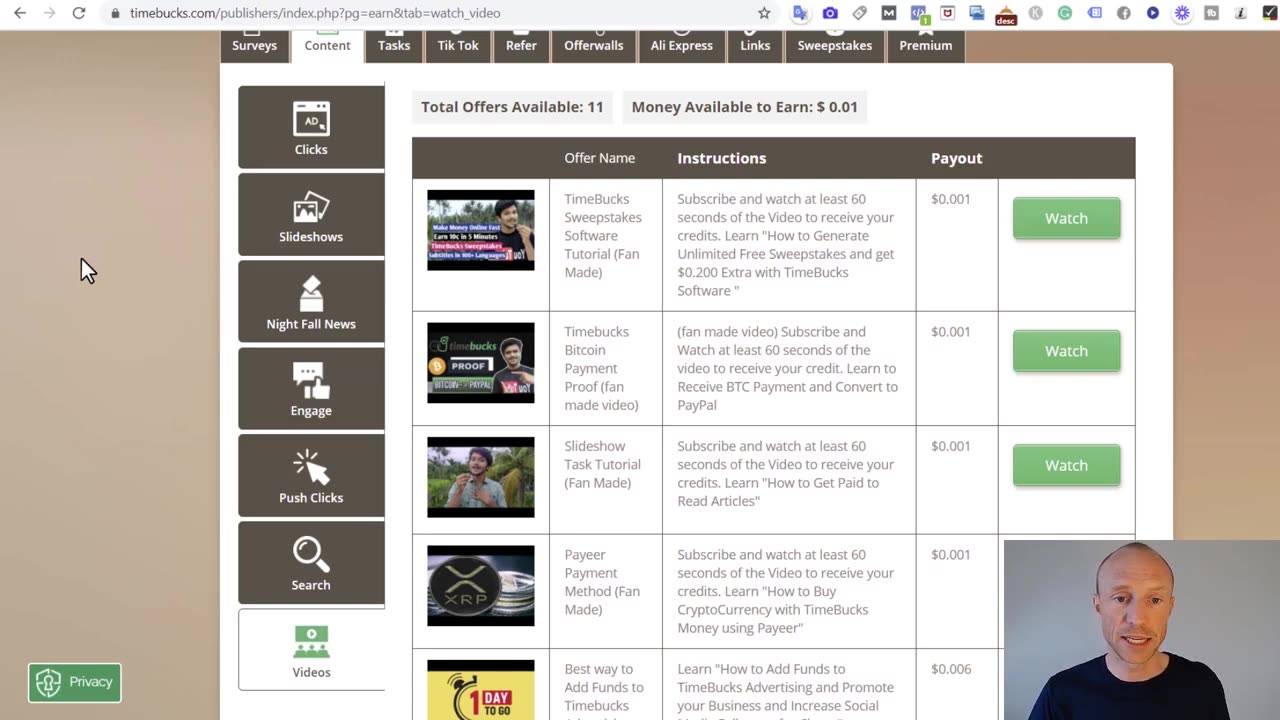Image resolution: width=1280 pixels, height=720 pixels.
Task: Switch to the Surveys tab
Action: 254,45
